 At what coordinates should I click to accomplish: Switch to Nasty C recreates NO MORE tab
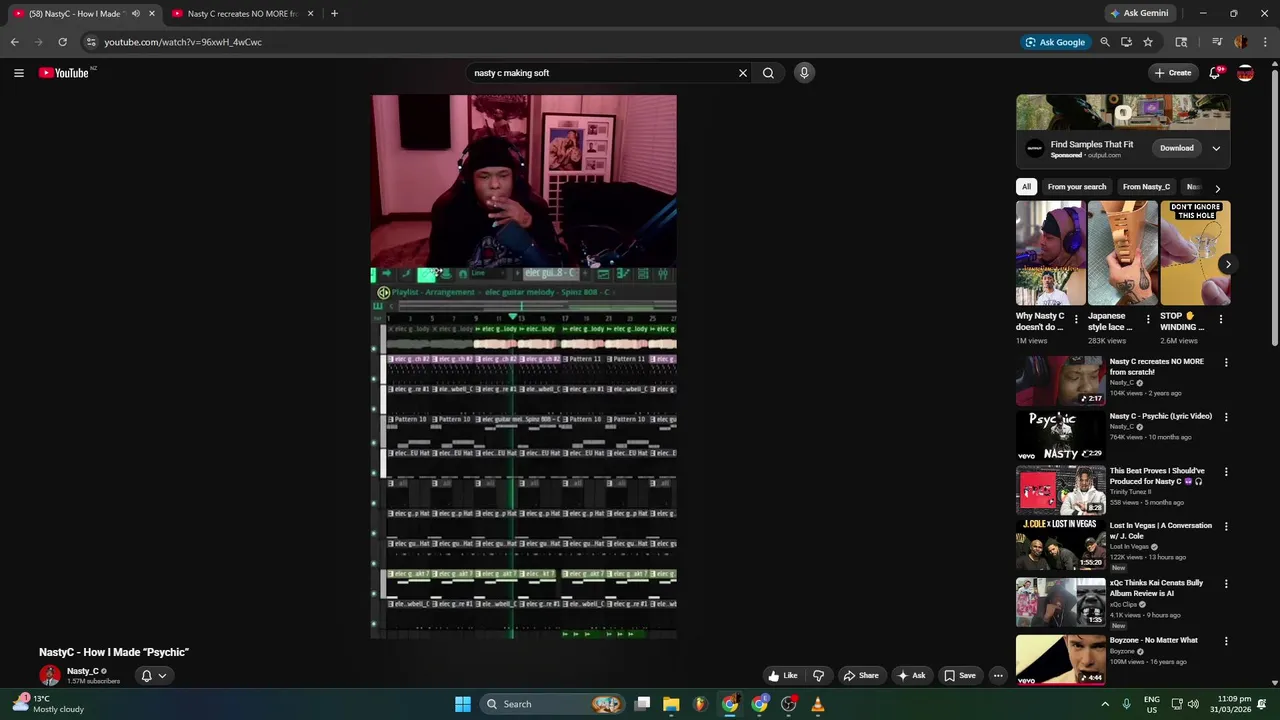242,14
